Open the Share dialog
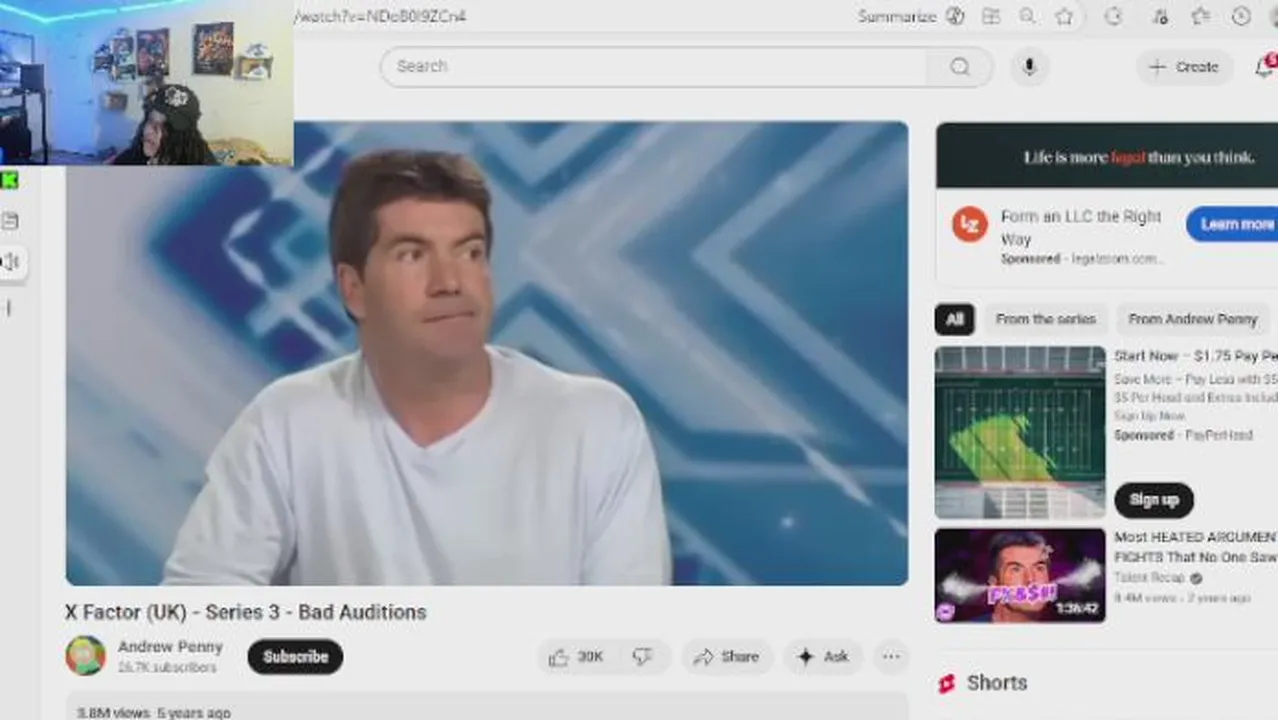This screenshot has height=720, width=1278. coord(727,657)
